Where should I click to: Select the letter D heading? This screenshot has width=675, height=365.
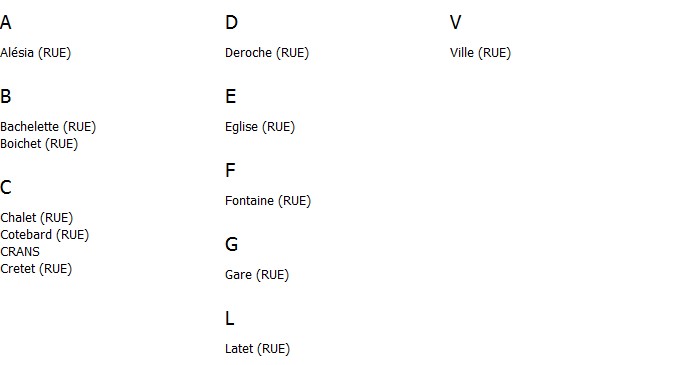pos(231,22)
